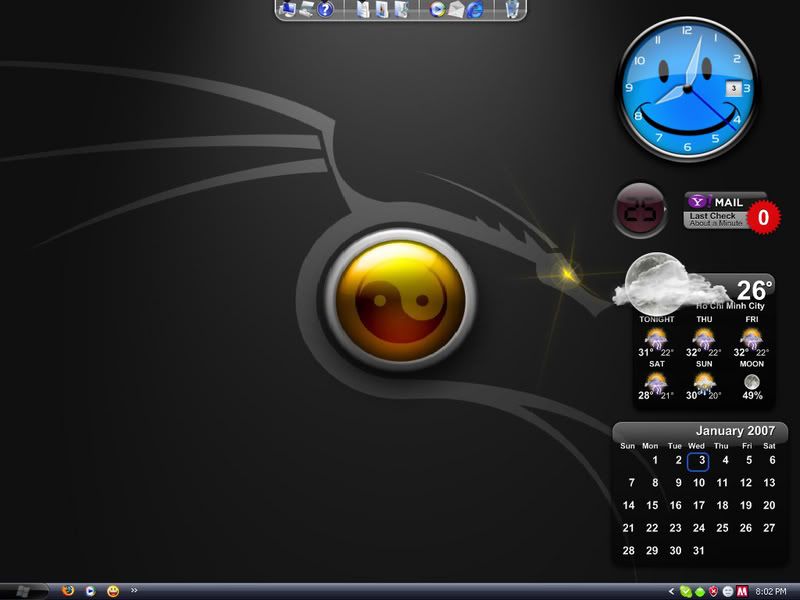Click the smiley emoticon icon on the taskbar
The height and width of the screenshot is (600, 800).
click(113, 589)
